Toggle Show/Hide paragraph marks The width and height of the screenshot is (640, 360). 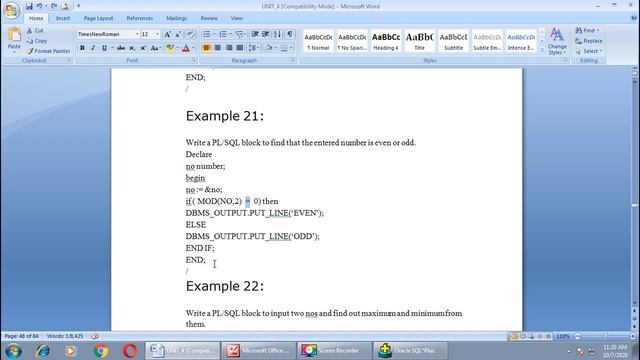pos(290,34)
